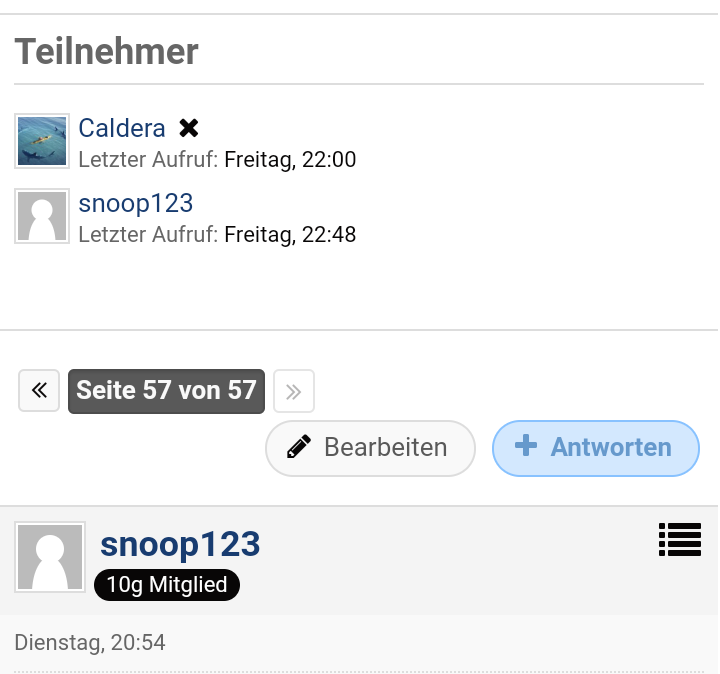Click the double-right arrow next page icon

pos(293,391)
